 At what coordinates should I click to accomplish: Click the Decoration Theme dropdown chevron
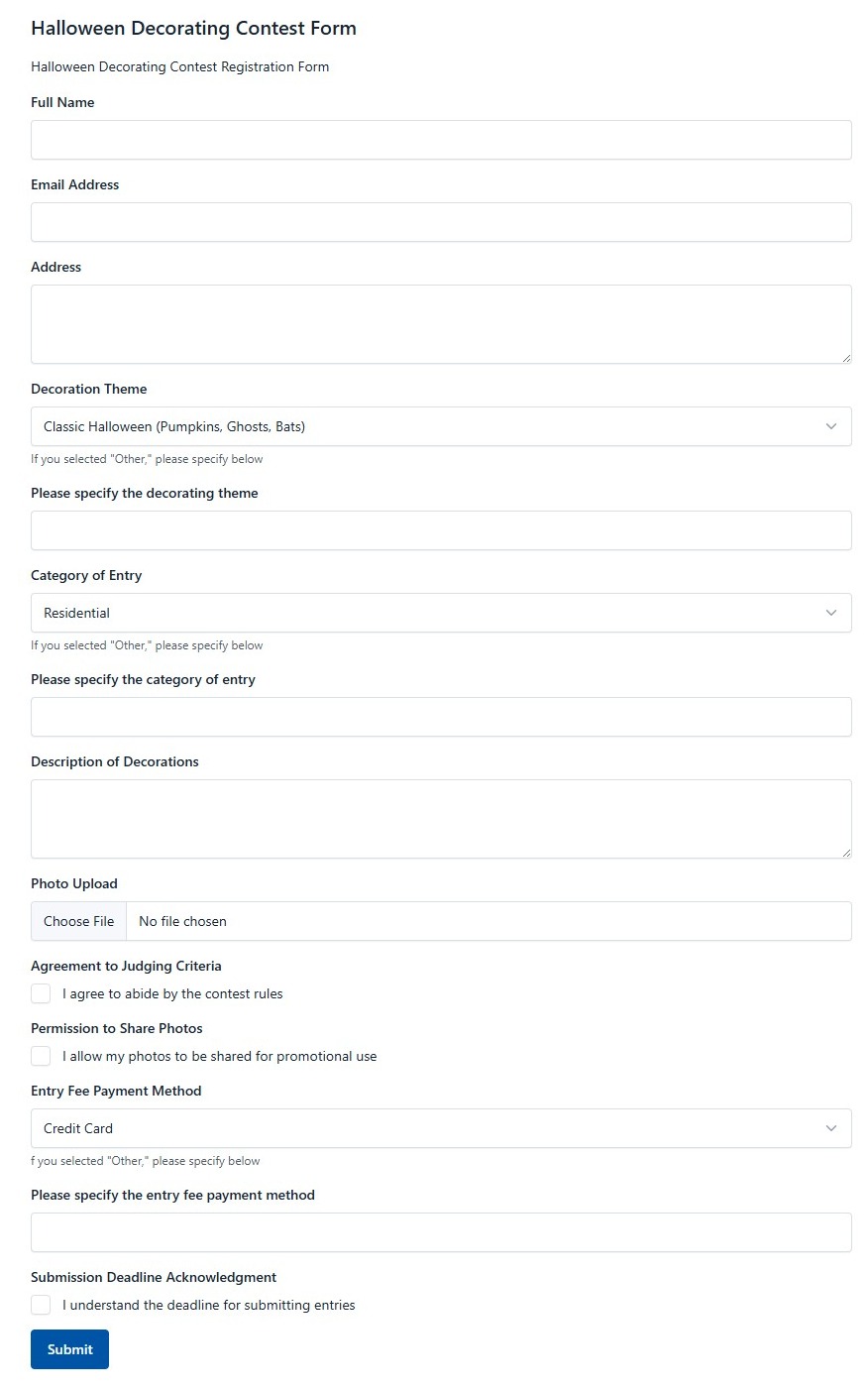[x=830, y=426]
